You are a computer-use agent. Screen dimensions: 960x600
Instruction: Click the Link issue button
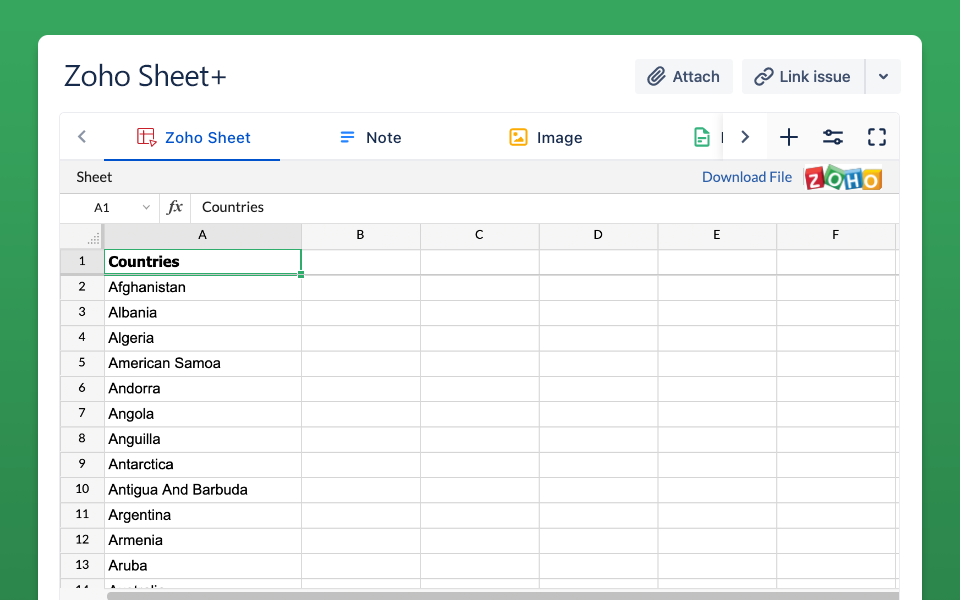tap(802, 77)
